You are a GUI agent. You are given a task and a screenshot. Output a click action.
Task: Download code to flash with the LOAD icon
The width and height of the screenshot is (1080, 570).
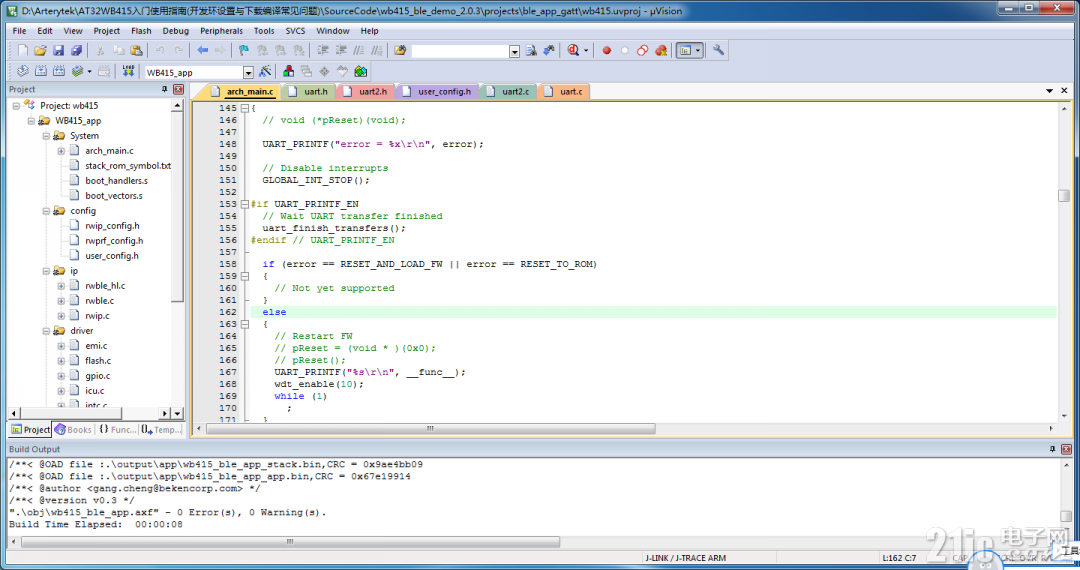pyautogui.click(x=128, y=71)
